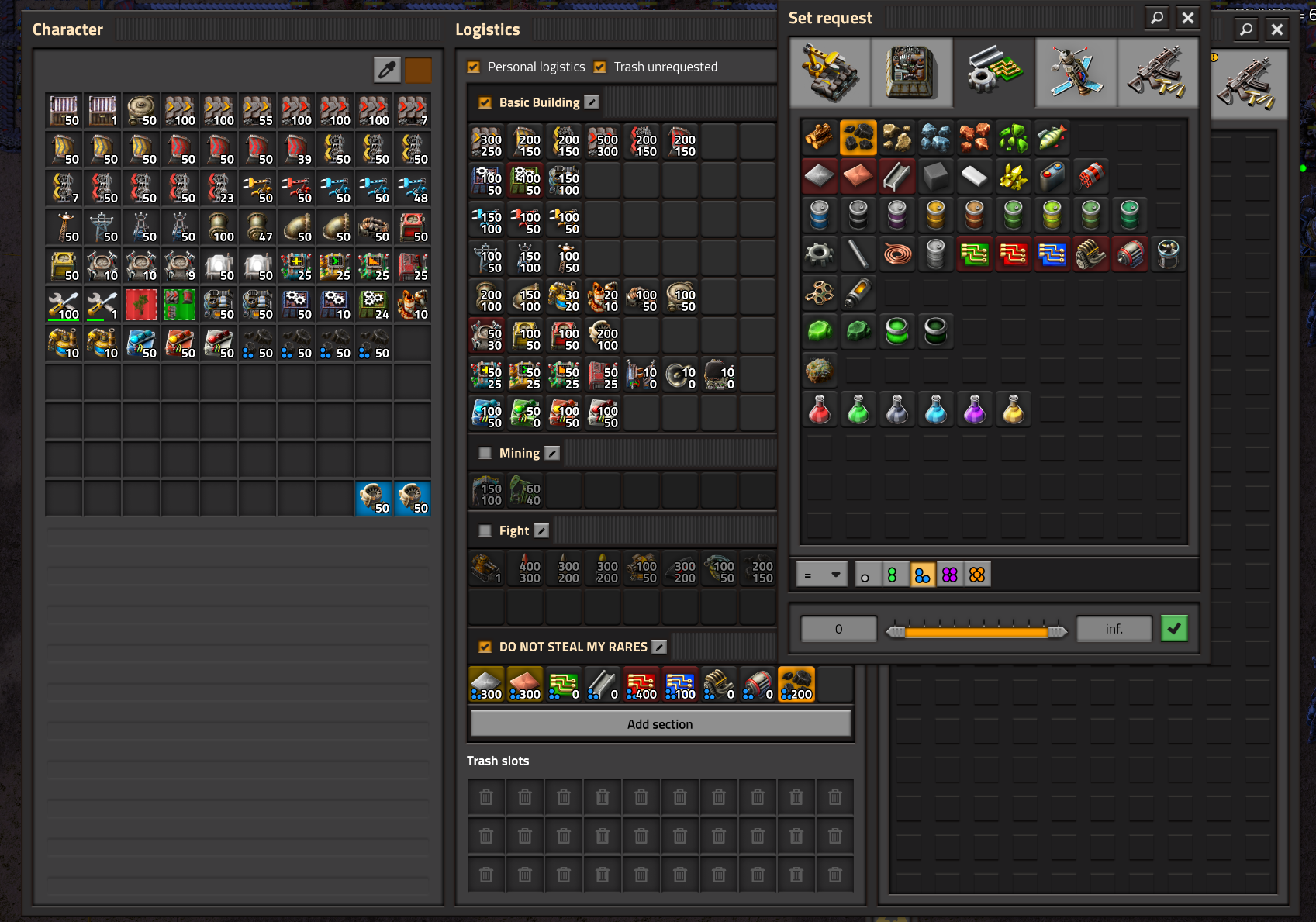Screen dimensions: 1316x922
Task: Switch to the Production item tab
Action: pyautogui.click(x=911, y=71)
